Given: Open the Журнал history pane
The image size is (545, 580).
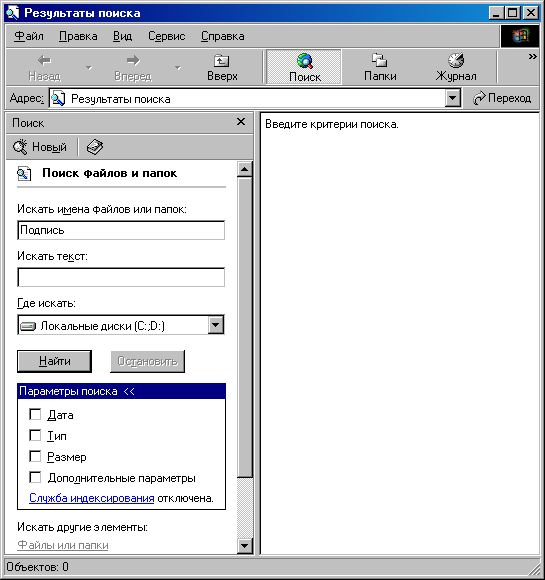Looking at the screenshot, I should pyautogui.click(x=456, y=67).
